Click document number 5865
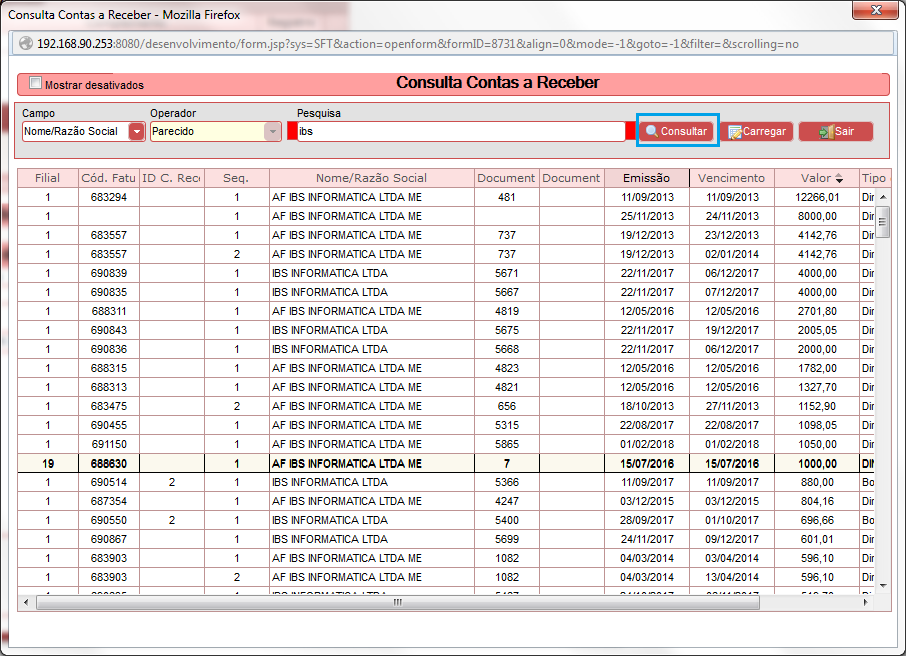Screen dimensions: 906x656 (507, 444)
